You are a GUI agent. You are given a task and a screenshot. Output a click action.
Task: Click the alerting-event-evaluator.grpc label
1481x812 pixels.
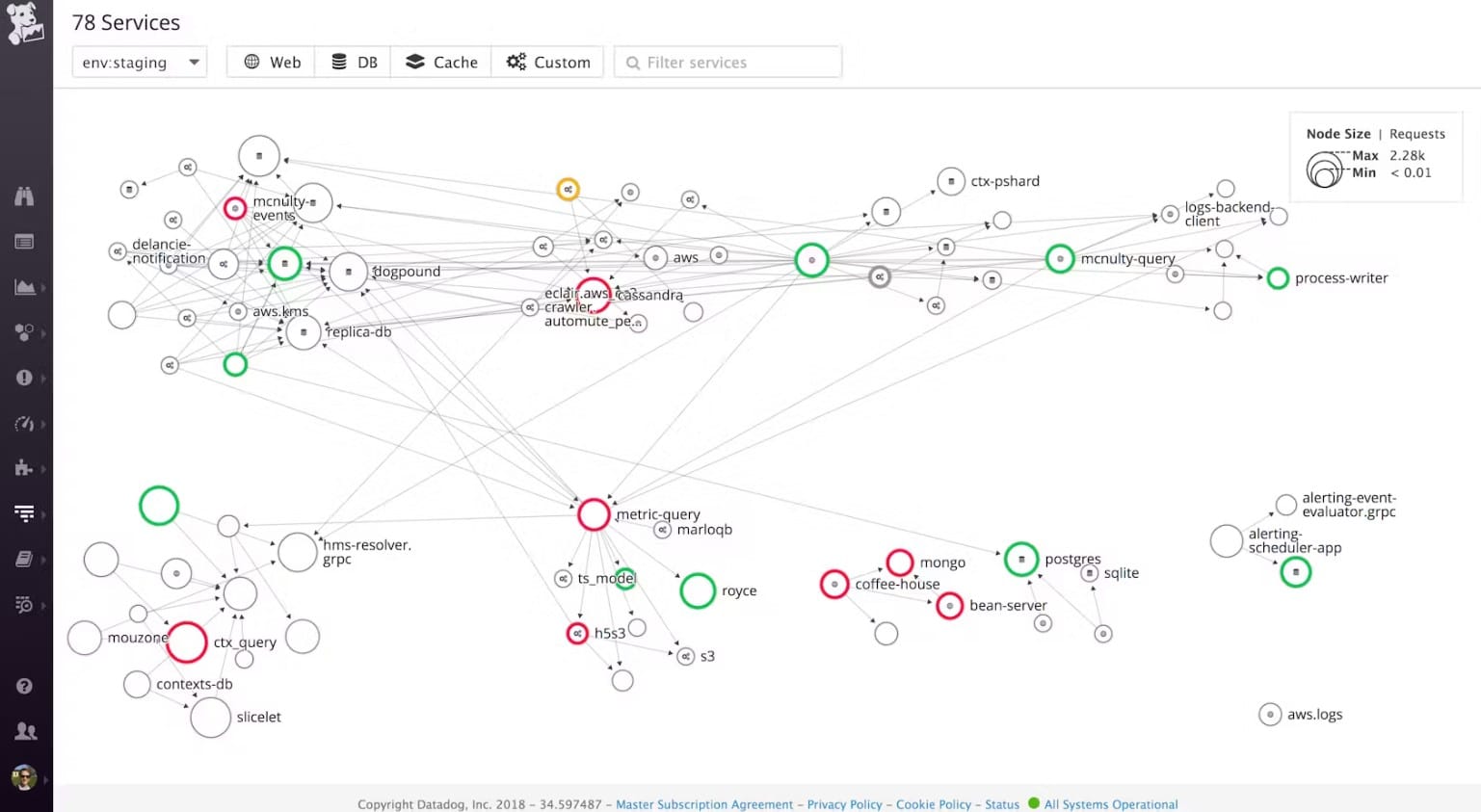tap(1349, 505)
